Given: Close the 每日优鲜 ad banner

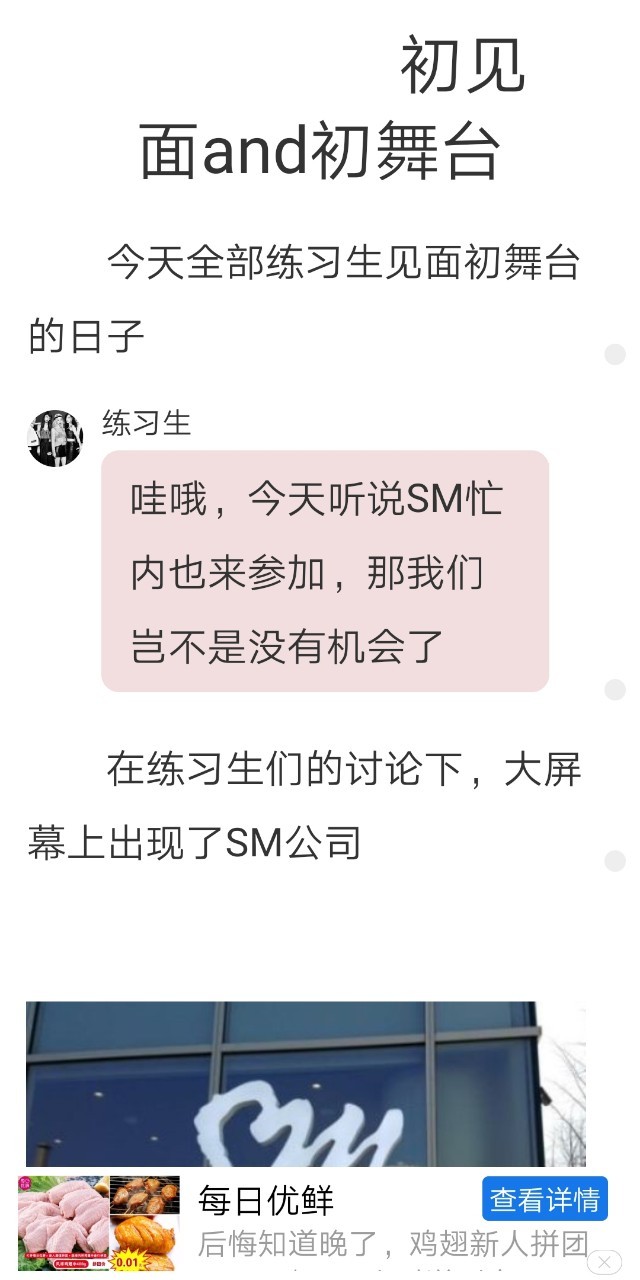Looking at the screenshot, I should click(x=604, y=1262).
